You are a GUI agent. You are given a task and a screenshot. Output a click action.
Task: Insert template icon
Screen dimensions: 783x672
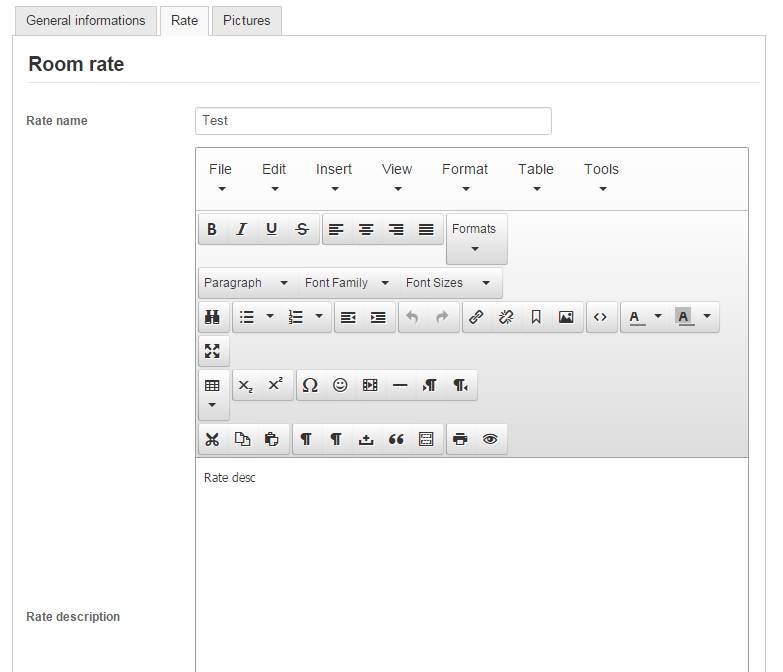[x=426, y=439]
